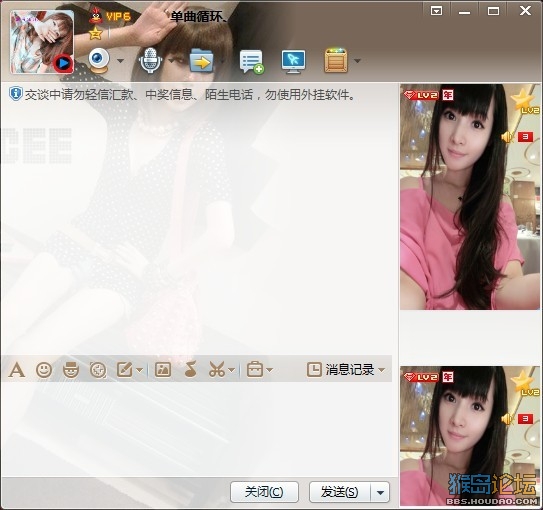Screen dimensions: 543x510
Task: Start a voice call with microphone icon
Action: [150, 61]
